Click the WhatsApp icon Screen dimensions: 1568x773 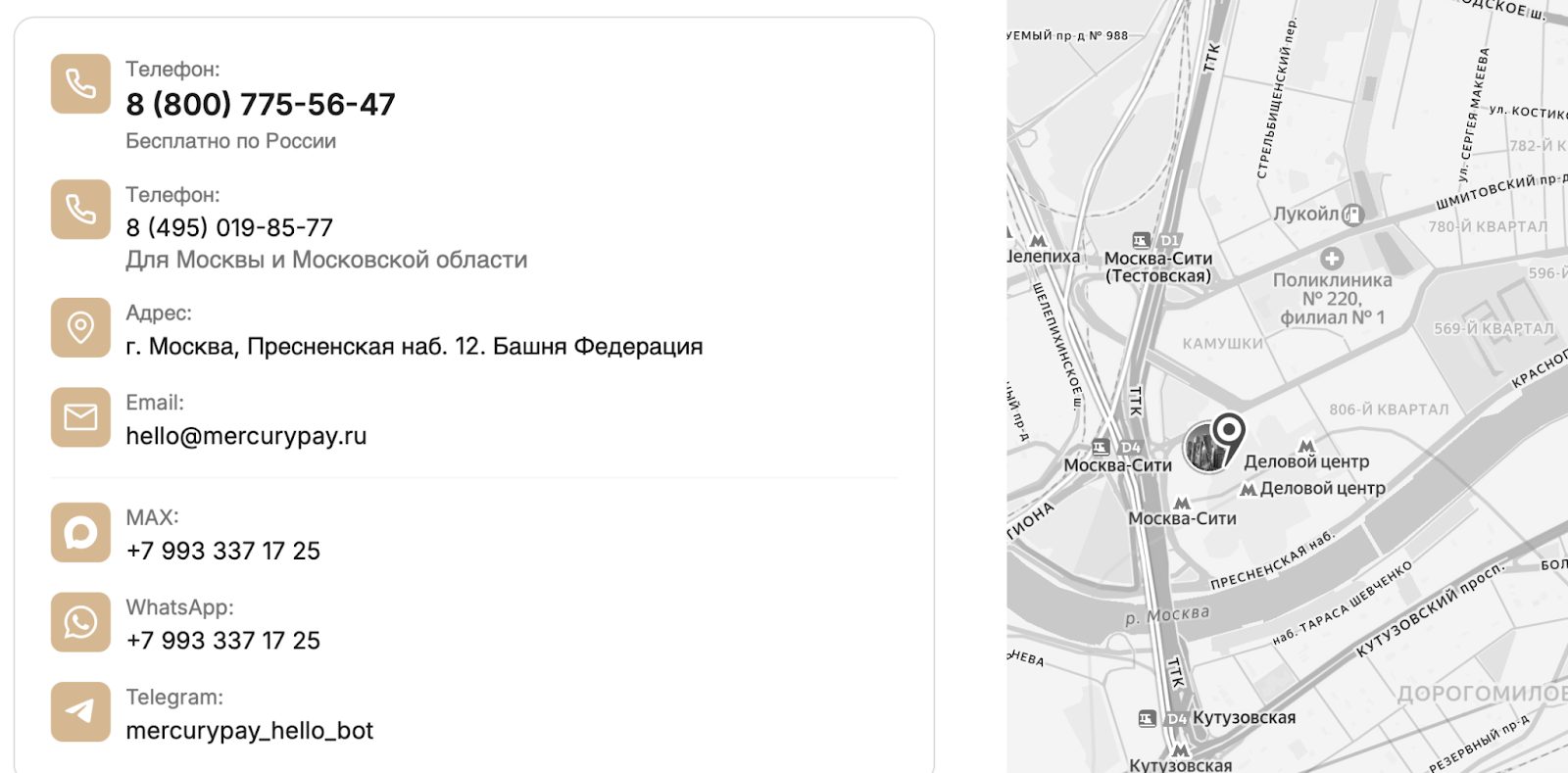(x=80, y=622)
